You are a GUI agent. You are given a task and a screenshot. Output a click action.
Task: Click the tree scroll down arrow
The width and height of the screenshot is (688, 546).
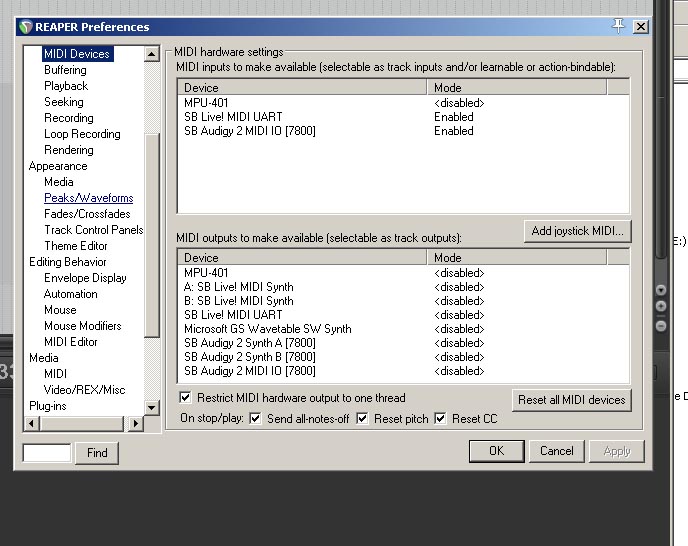(x=151, y=408)
